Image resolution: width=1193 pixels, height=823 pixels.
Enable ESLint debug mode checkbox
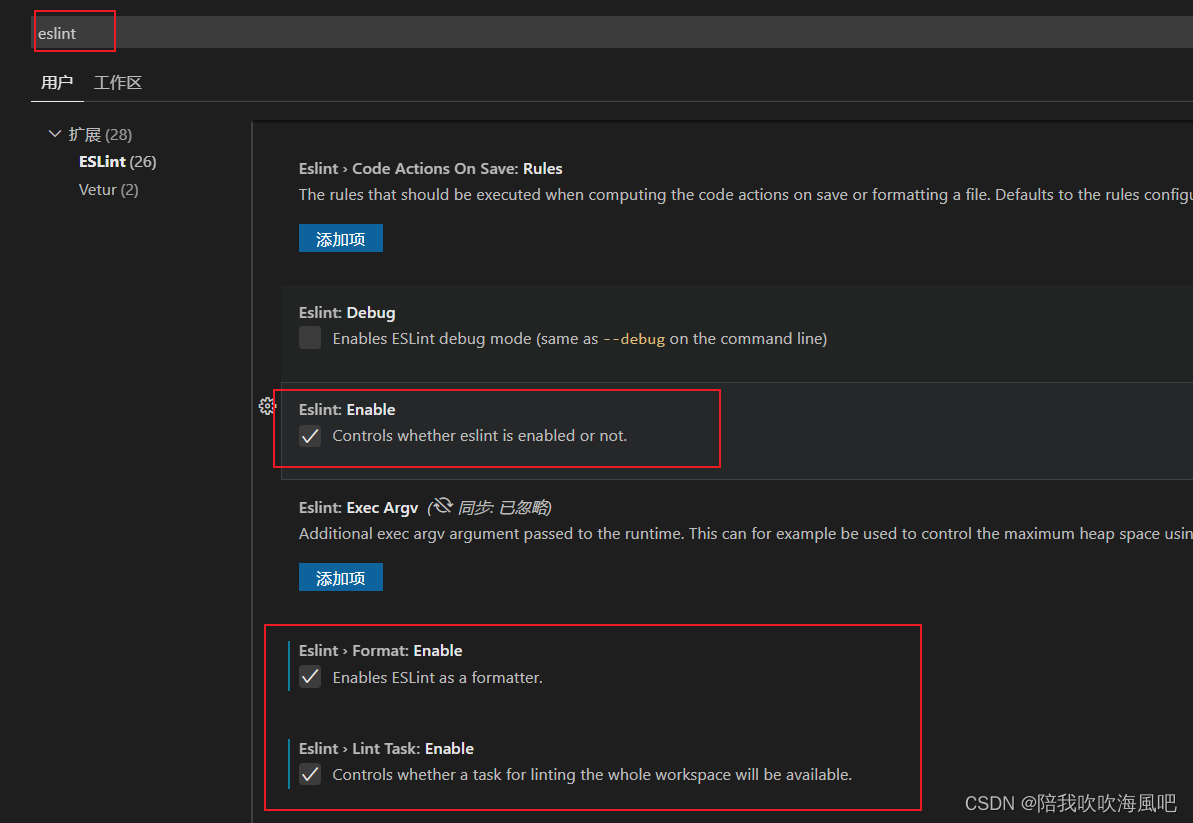tap(310, 338)
